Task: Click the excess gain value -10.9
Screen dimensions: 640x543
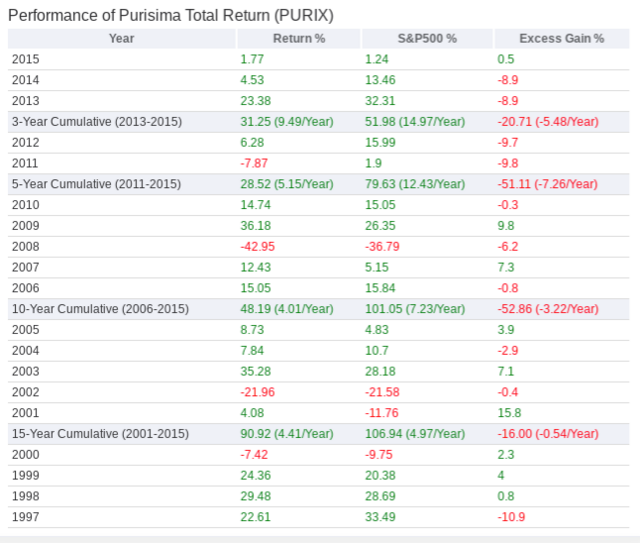Action: [x=511, y=517]
